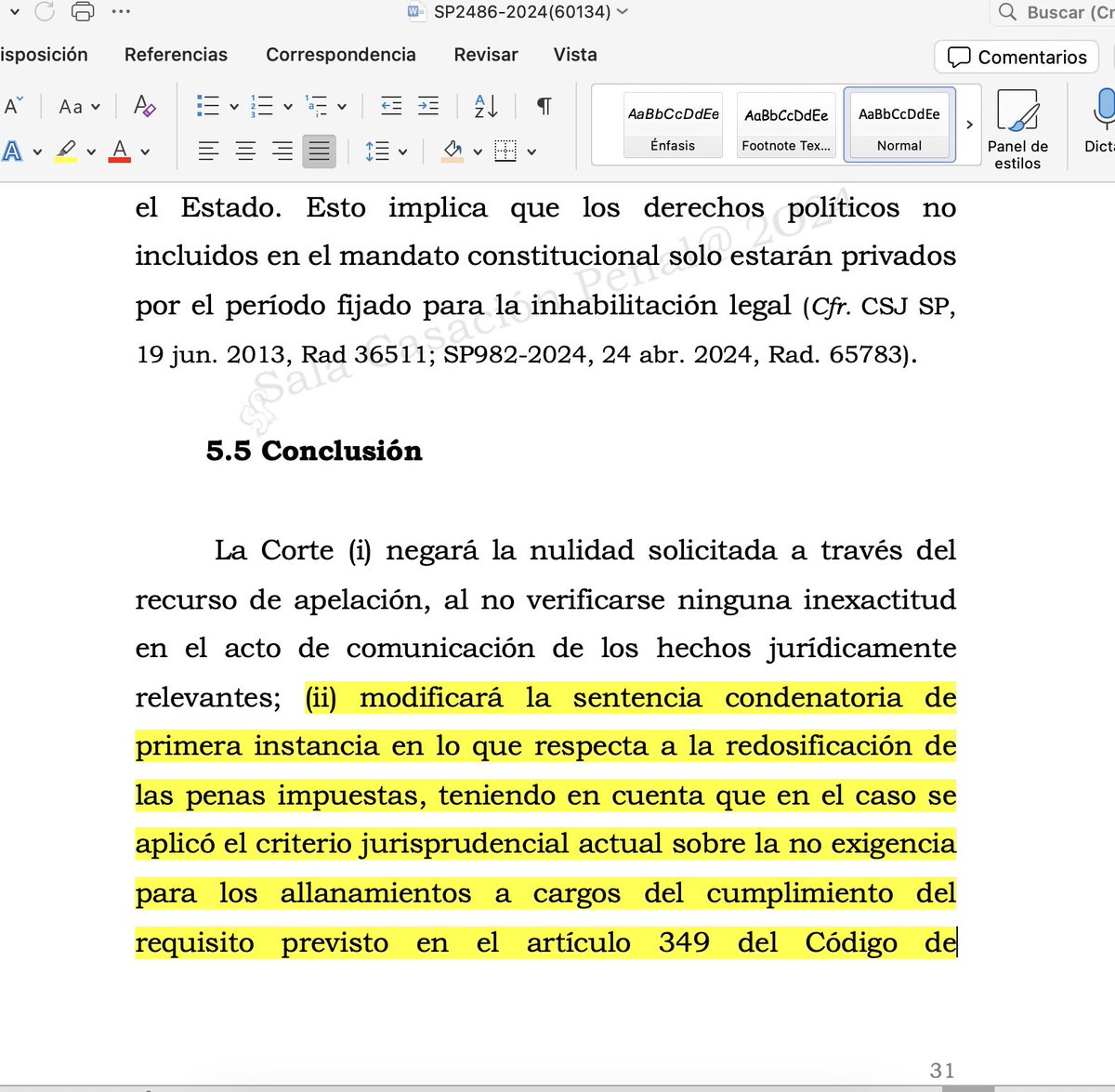Select the Normal style

(899, 125)
